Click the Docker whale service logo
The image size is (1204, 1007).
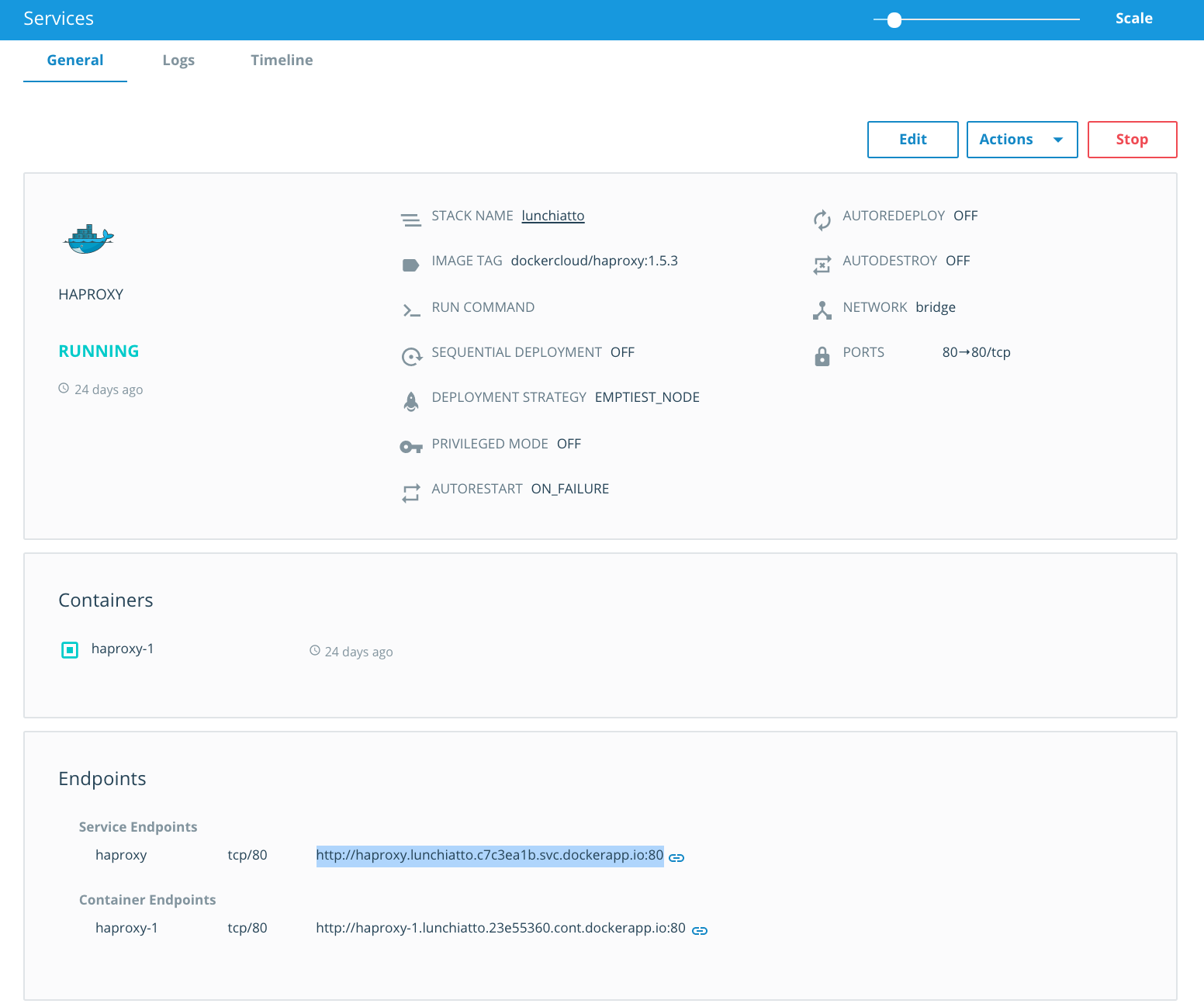tap(88, 239)
